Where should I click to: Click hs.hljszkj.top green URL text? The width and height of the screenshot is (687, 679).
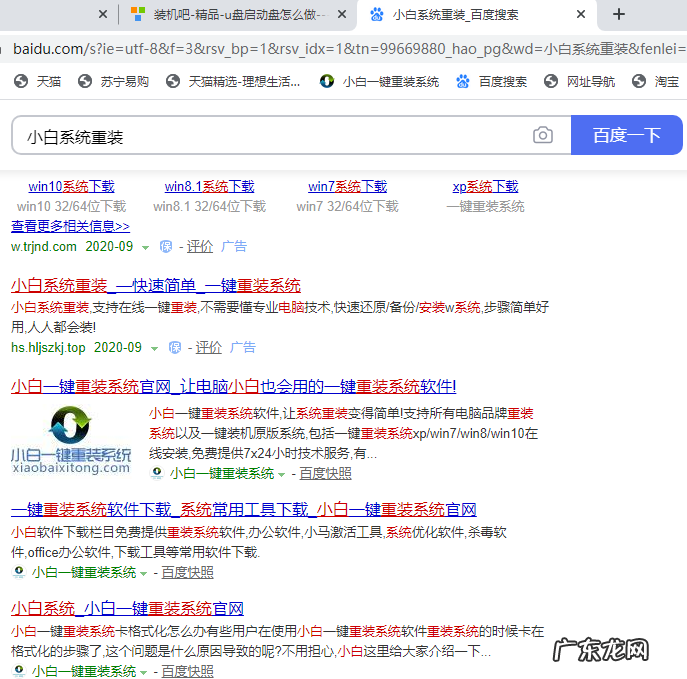[x=48, y=348]
